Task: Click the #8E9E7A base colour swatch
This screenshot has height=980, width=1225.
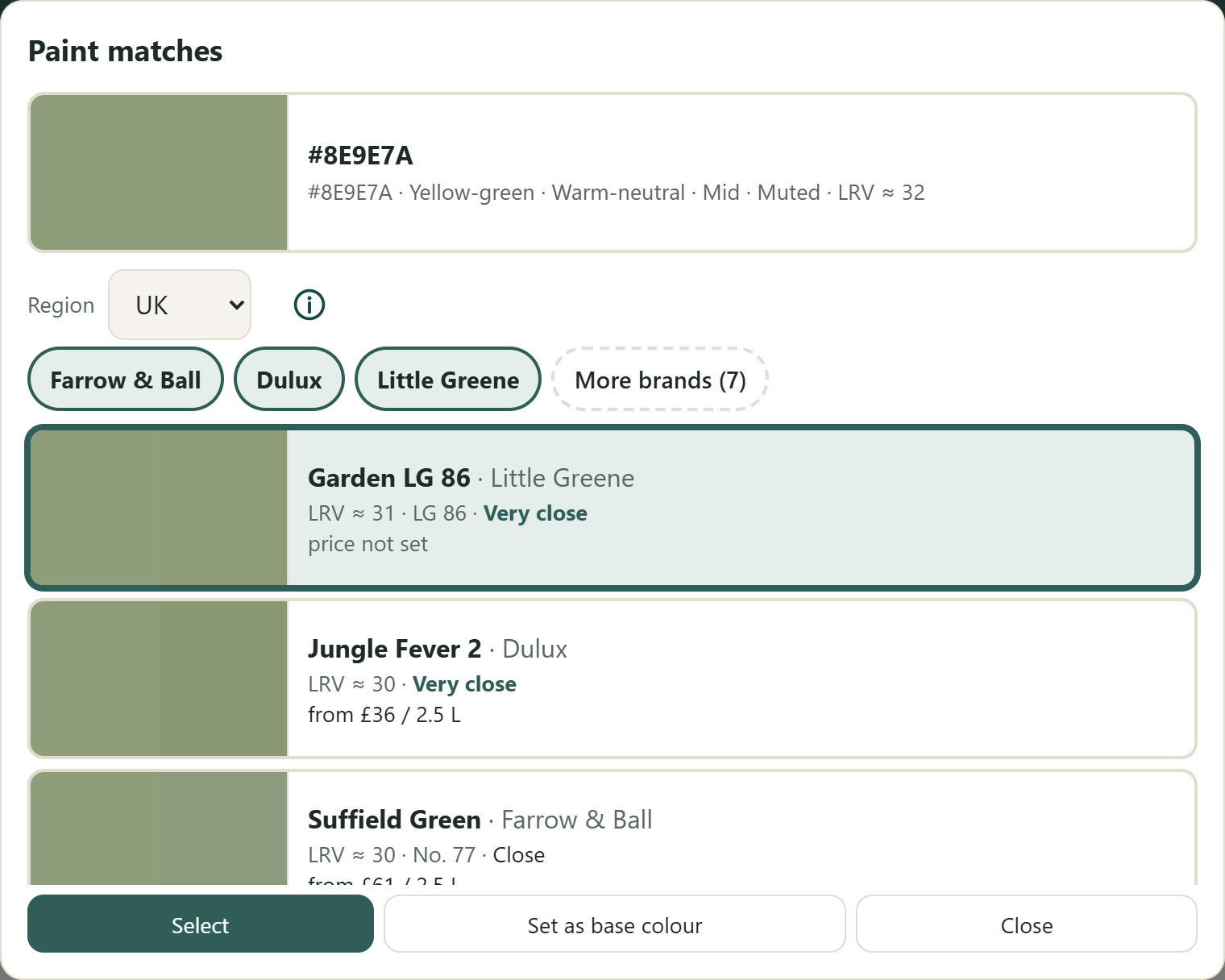Action: coord(159,172)
